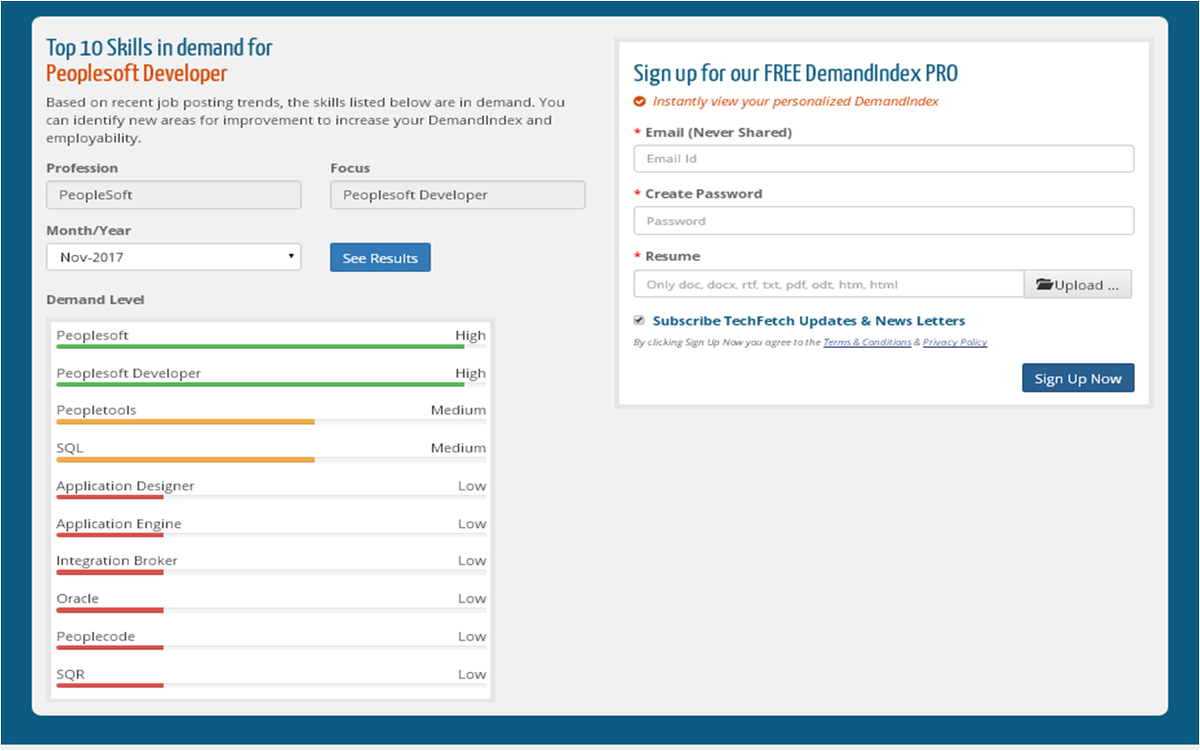Click the folder icon on Upload button
This screenshot has width=1200, height=751.
[1045, 284]
